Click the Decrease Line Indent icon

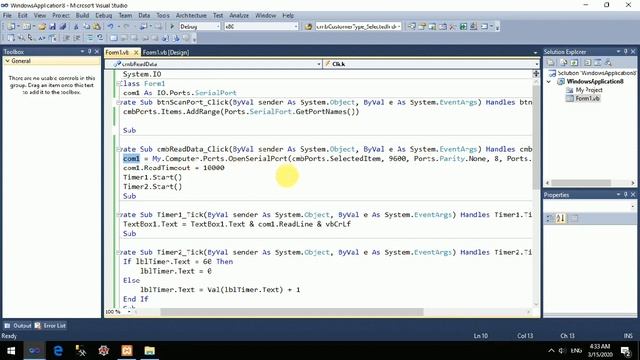click(x=67, y=38)
